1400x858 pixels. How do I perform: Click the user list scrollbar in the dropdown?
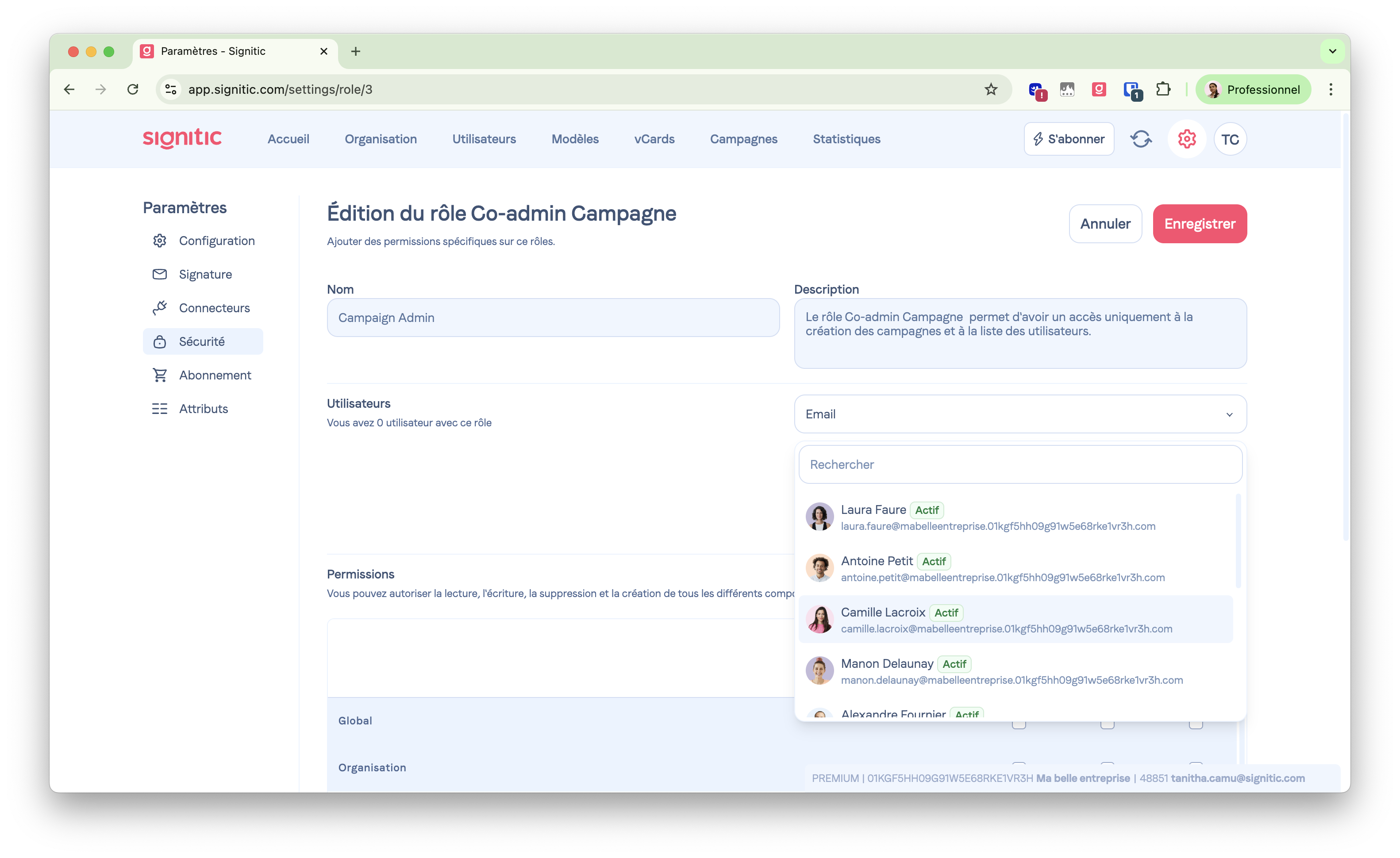pos(1238,540)
